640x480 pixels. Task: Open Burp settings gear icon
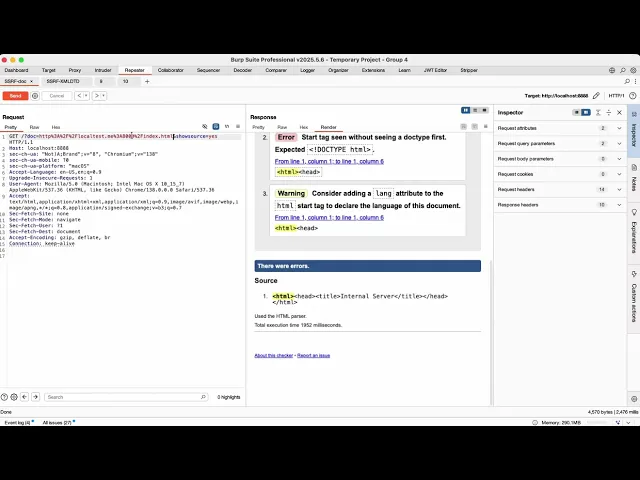633,70
